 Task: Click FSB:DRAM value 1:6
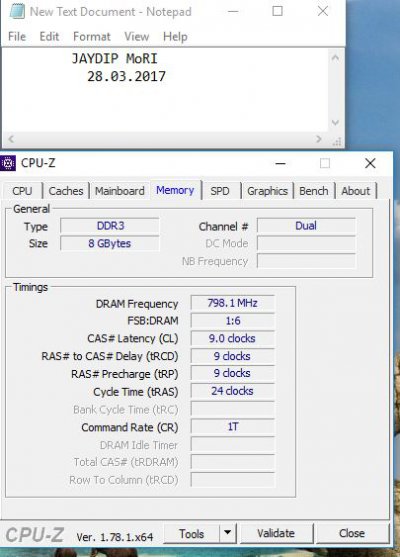coord(233,321)
